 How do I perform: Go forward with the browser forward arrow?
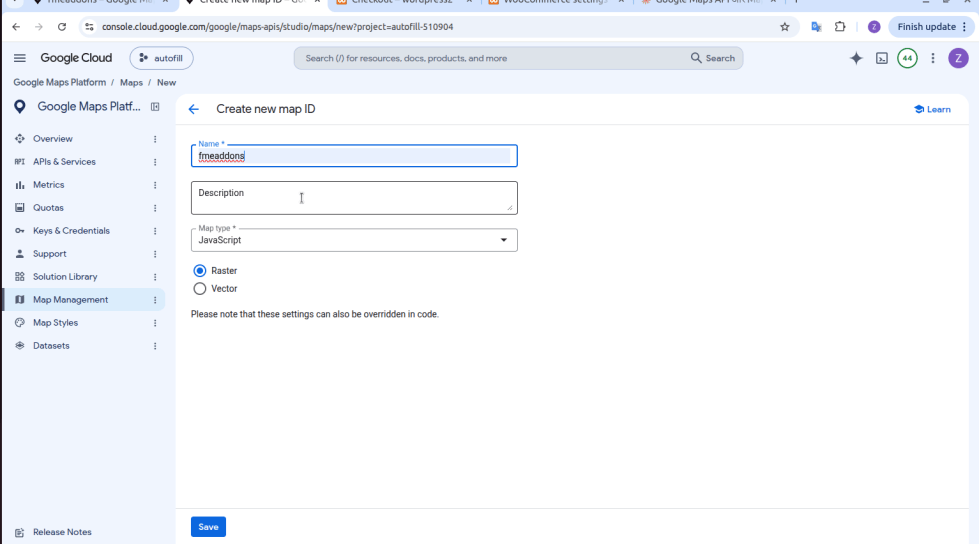click(x=39, y=27)
